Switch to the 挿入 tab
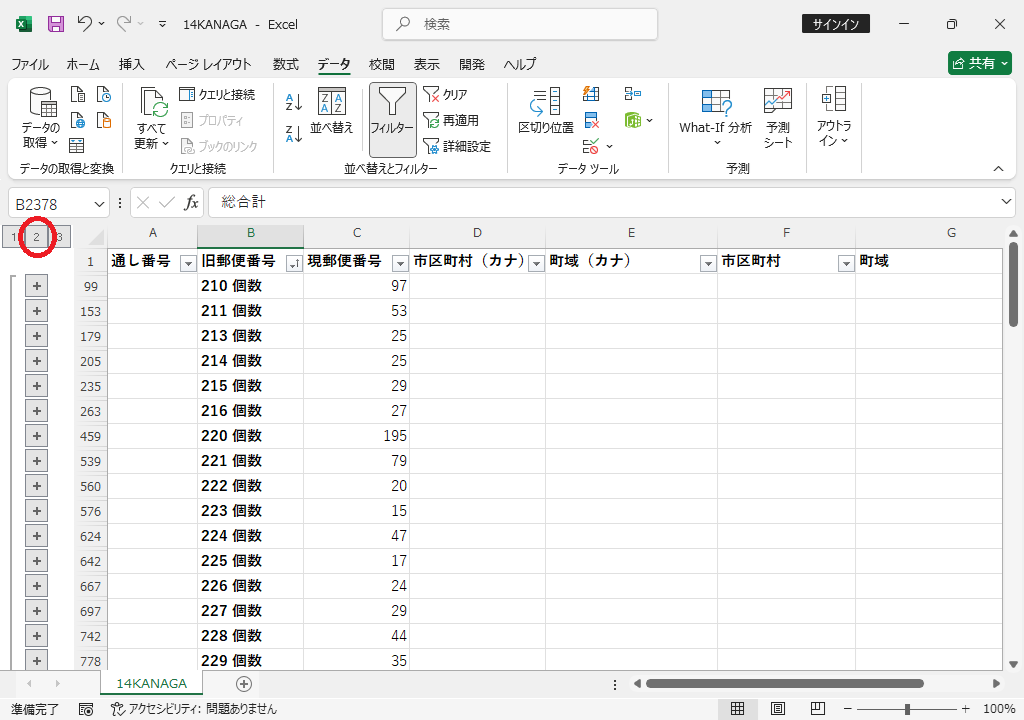1024x720 pixels. [131, 64]
